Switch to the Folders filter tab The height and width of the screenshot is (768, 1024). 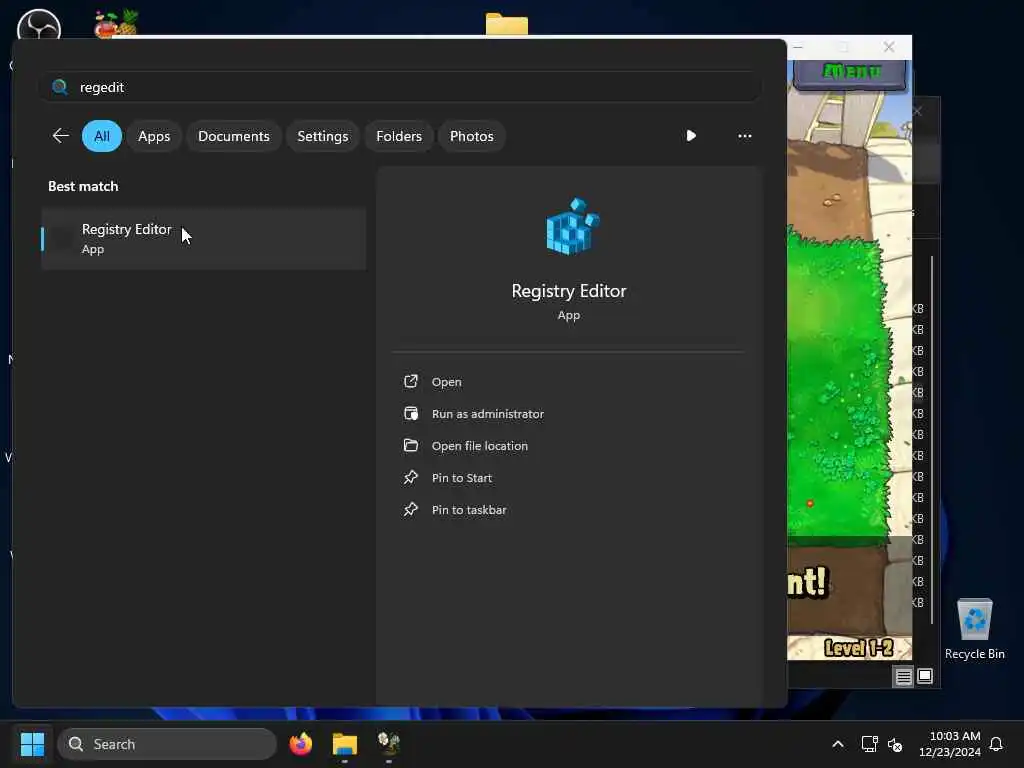point(399,136)
